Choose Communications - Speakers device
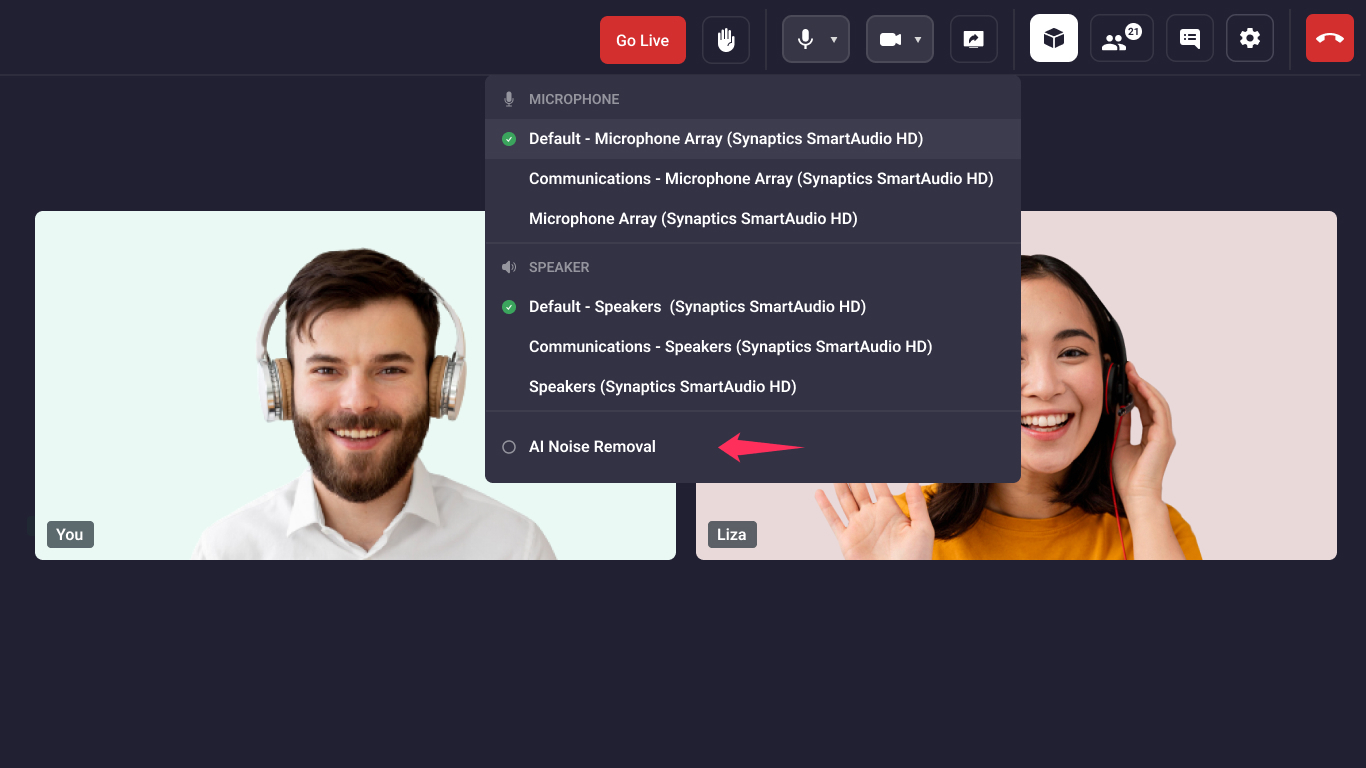The width and height of the screenshot is (1366, 768). 753,347
